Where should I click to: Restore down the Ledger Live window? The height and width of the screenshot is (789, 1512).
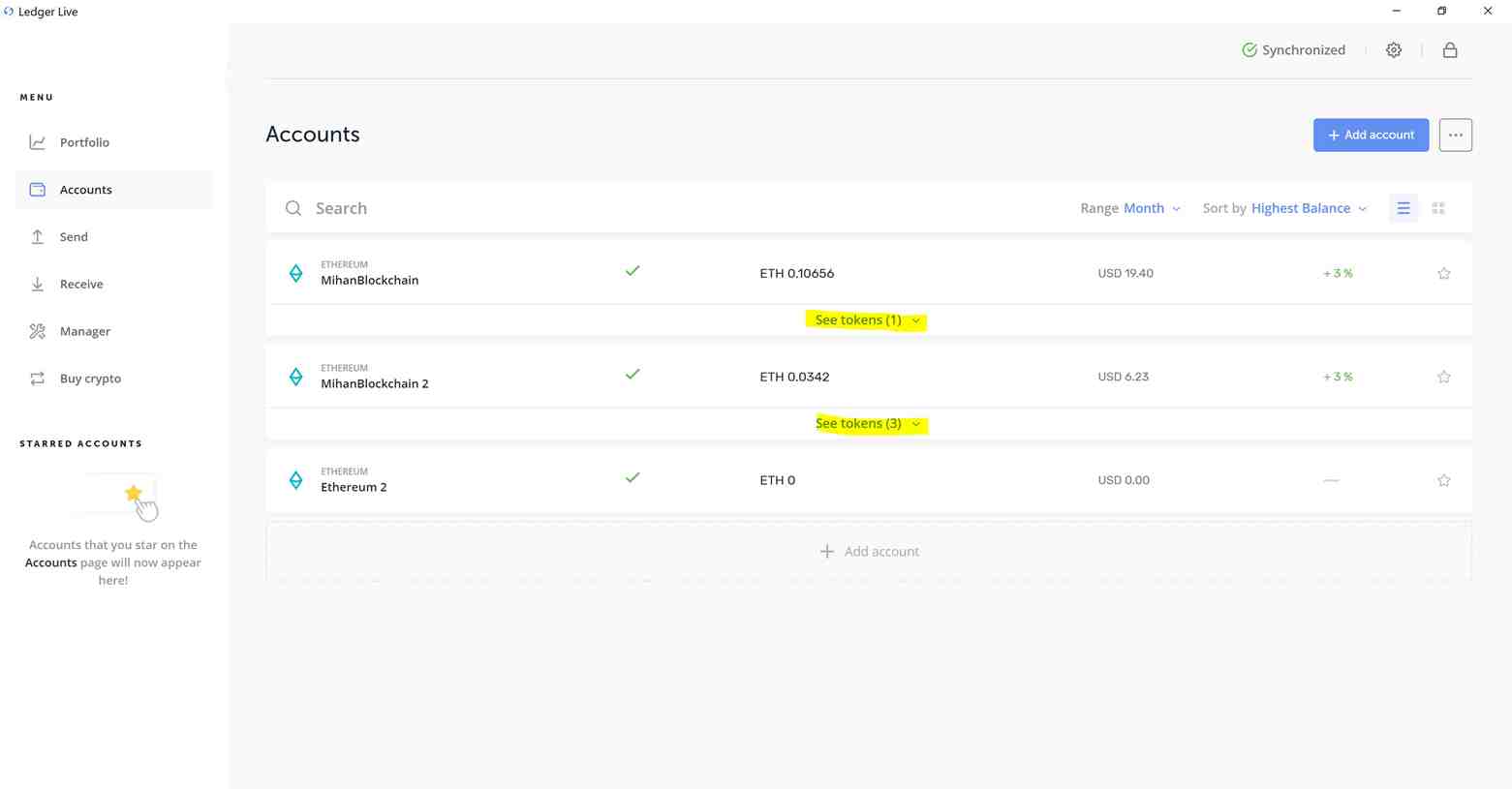pos(1441,12)
